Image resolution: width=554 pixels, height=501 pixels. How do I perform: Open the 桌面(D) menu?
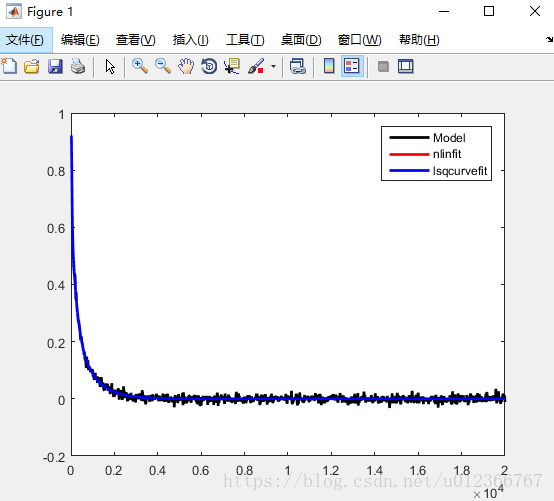tap(301, 40)
